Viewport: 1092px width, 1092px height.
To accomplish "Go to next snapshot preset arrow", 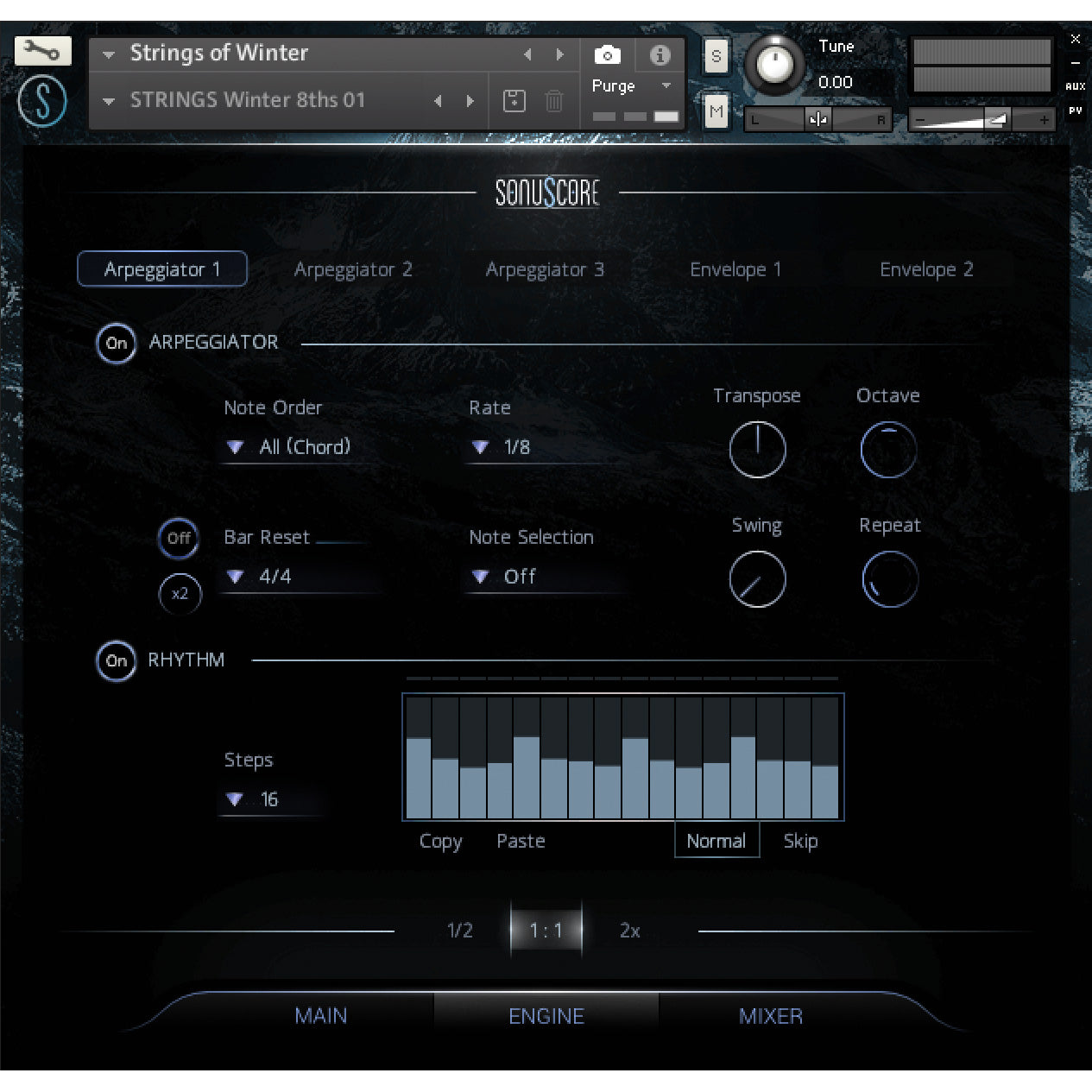I will click(x=470, y=101).
